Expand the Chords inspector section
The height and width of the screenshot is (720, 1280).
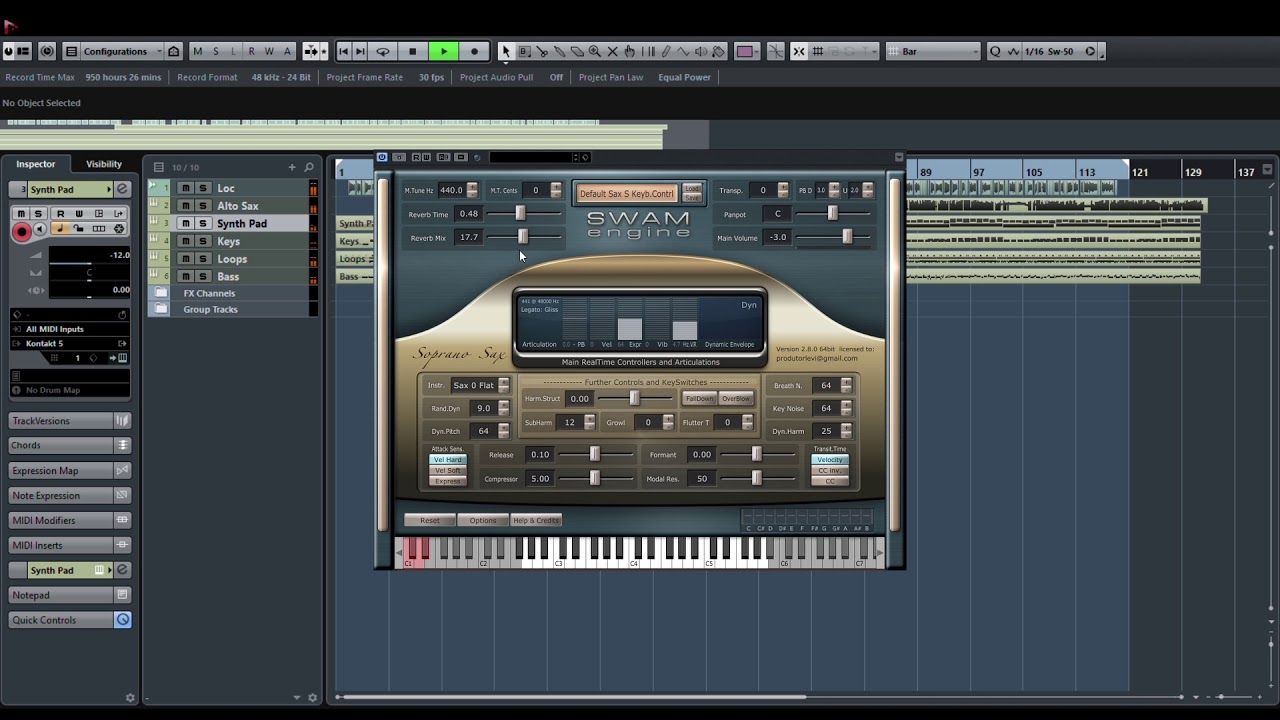click(70, 446)
